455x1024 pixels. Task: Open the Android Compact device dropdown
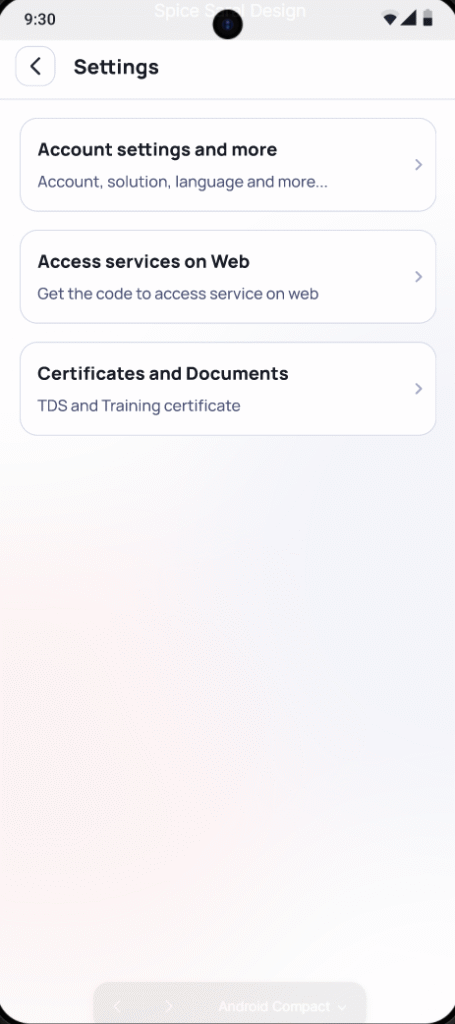click(x=282, y=1006)
